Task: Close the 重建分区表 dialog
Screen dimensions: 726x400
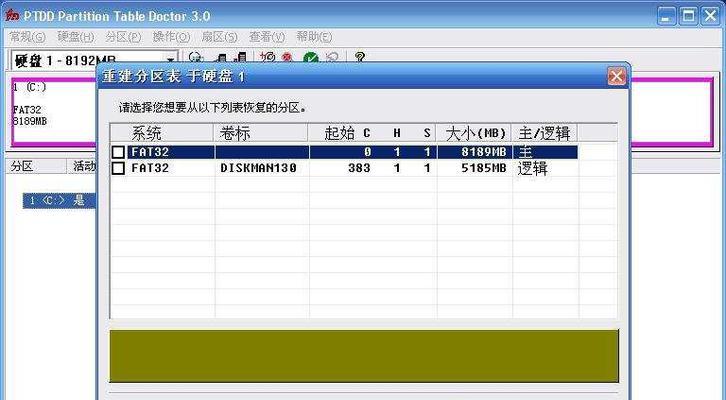Action: [616, 76]
